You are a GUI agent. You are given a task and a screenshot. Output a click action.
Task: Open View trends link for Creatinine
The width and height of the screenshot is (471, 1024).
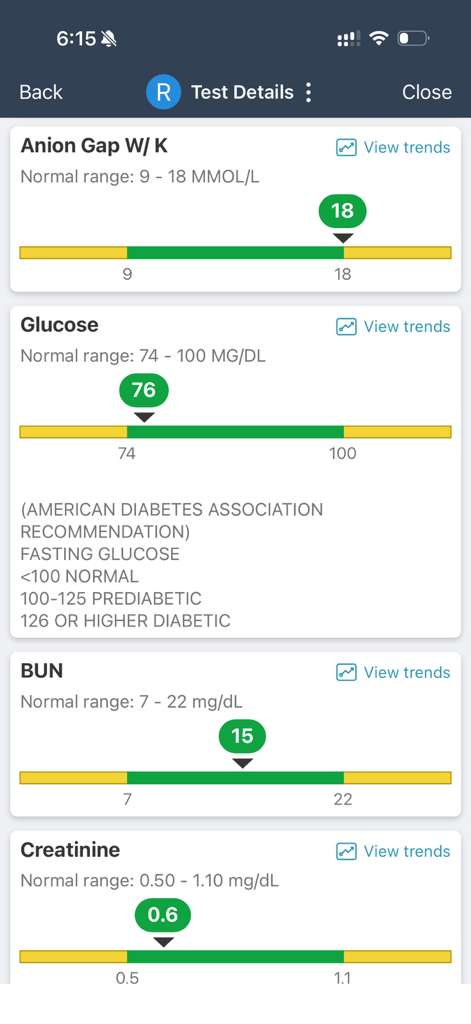(407, 851)
